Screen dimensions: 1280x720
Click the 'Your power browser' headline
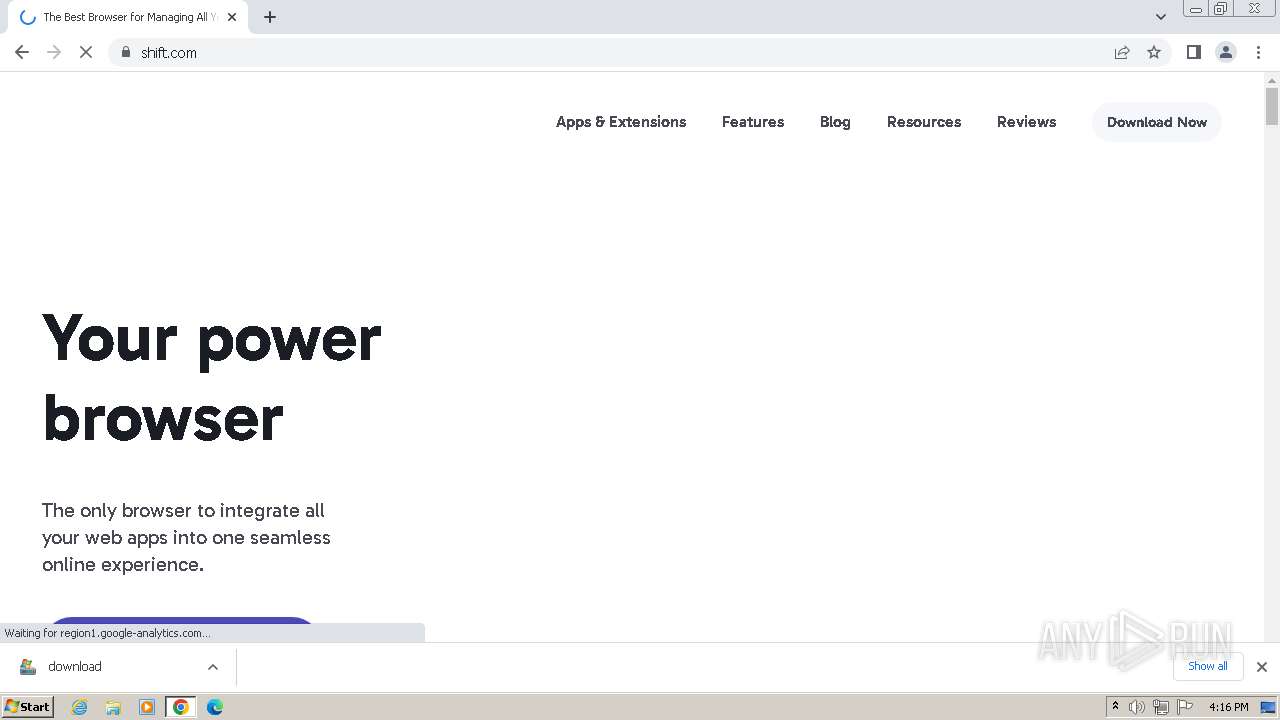click(x=212, y=377)
